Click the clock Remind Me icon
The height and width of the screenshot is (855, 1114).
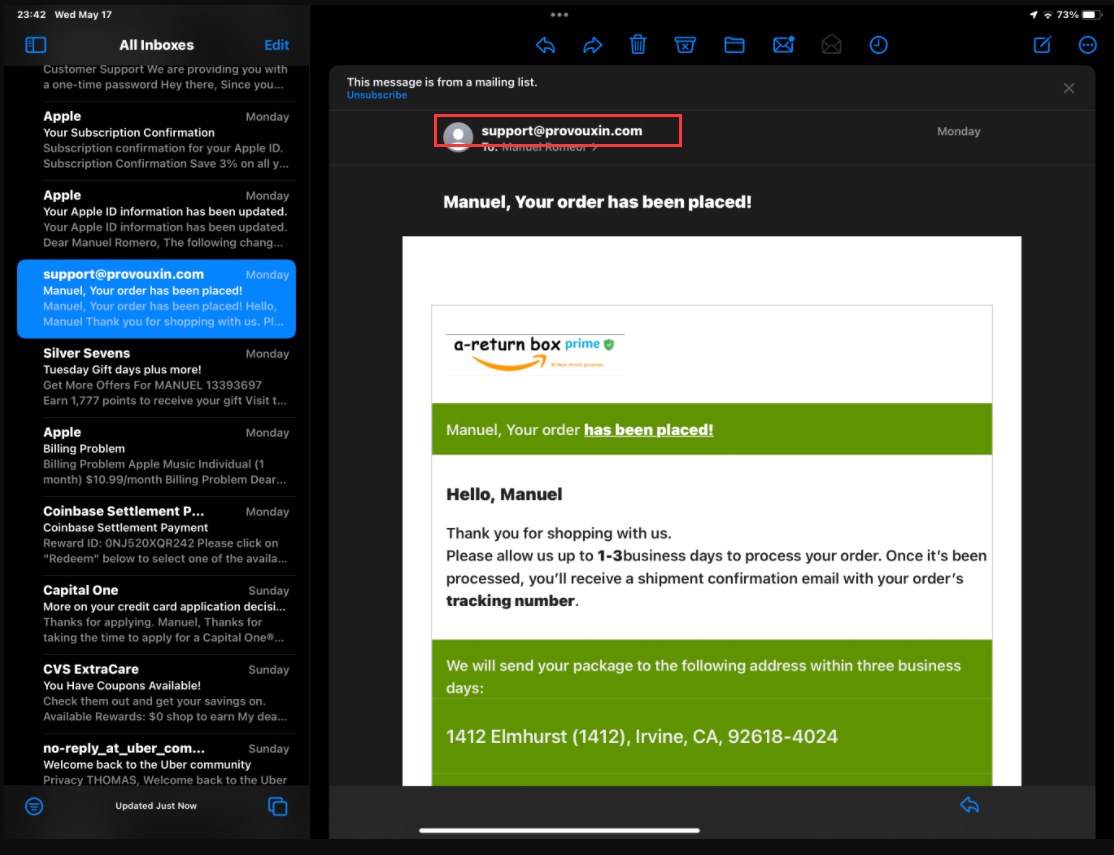pyautogui.click(x=878, y=45)
